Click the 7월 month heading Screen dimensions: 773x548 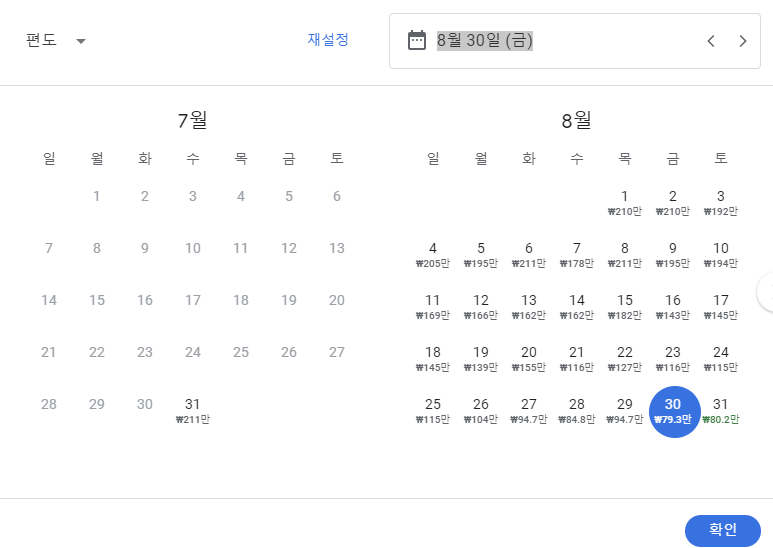click(x=192, y=120)
